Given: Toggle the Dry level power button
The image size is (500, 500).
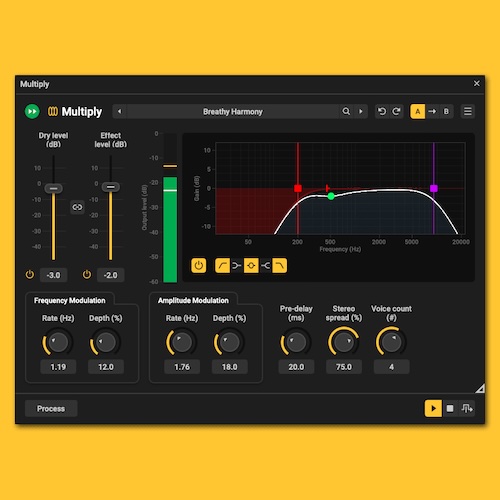Looking at the screenshot, I should pos(30,275).
